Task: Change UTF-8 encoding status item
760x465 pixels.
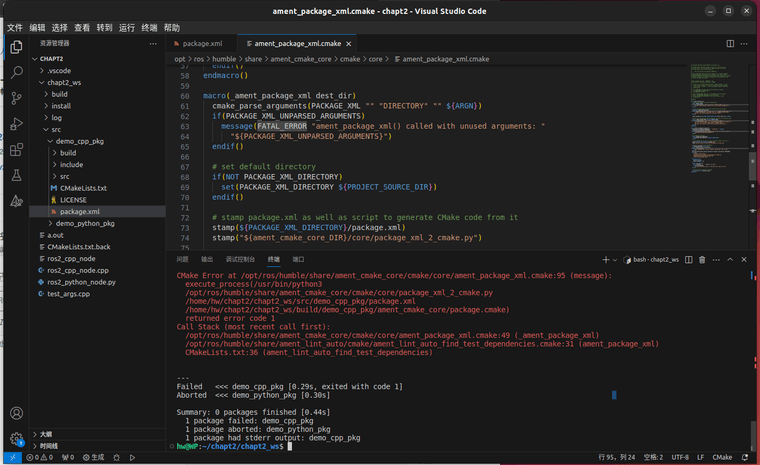Action: [680, 457]
